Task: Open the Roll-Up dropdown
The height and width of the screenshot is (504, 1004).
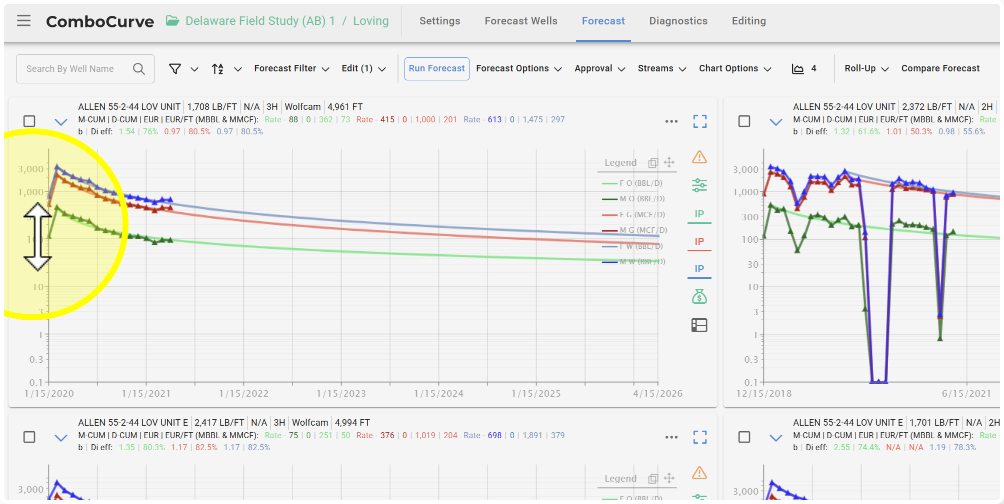Action: (x=866, y=69)
